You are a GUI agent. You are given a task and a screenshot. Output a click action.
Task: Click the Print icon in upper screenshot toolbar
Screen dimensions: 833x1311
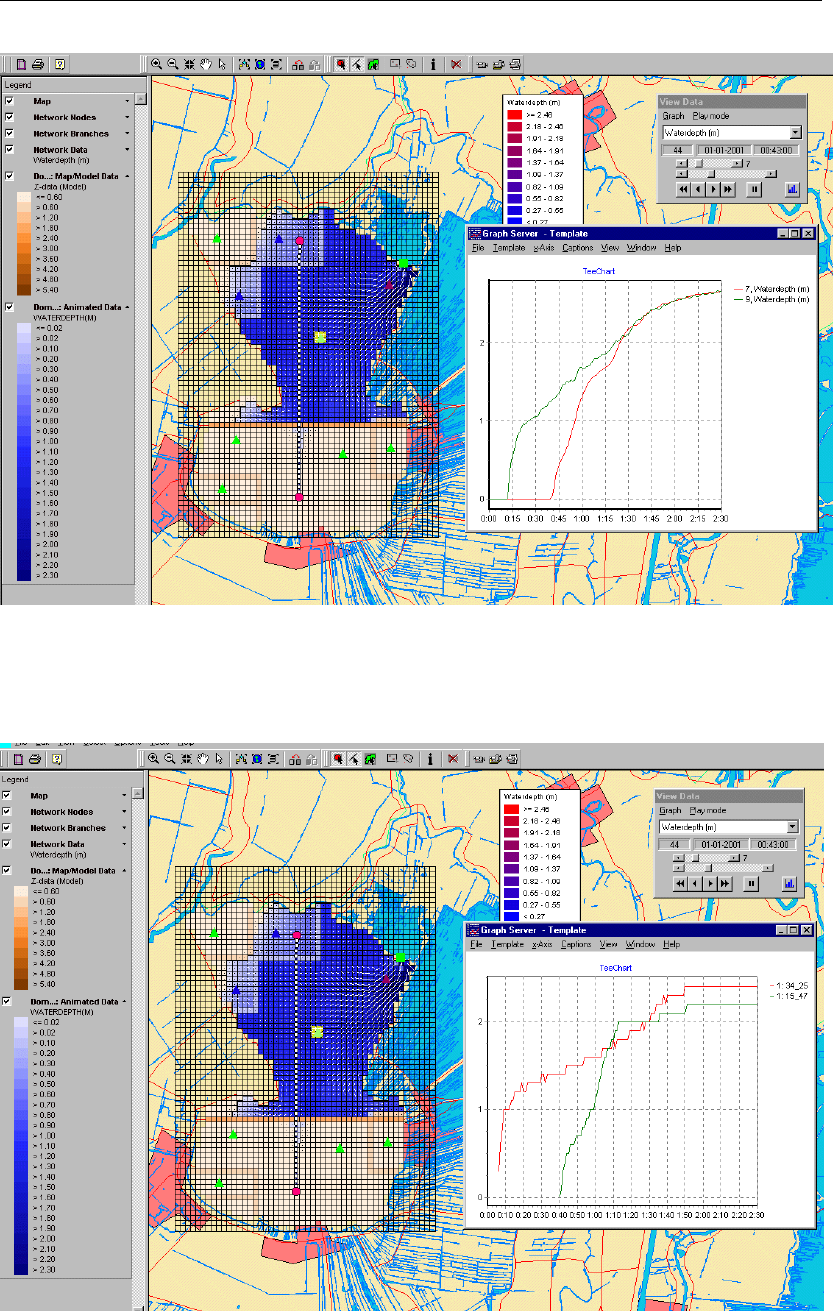tap(38, 62)
